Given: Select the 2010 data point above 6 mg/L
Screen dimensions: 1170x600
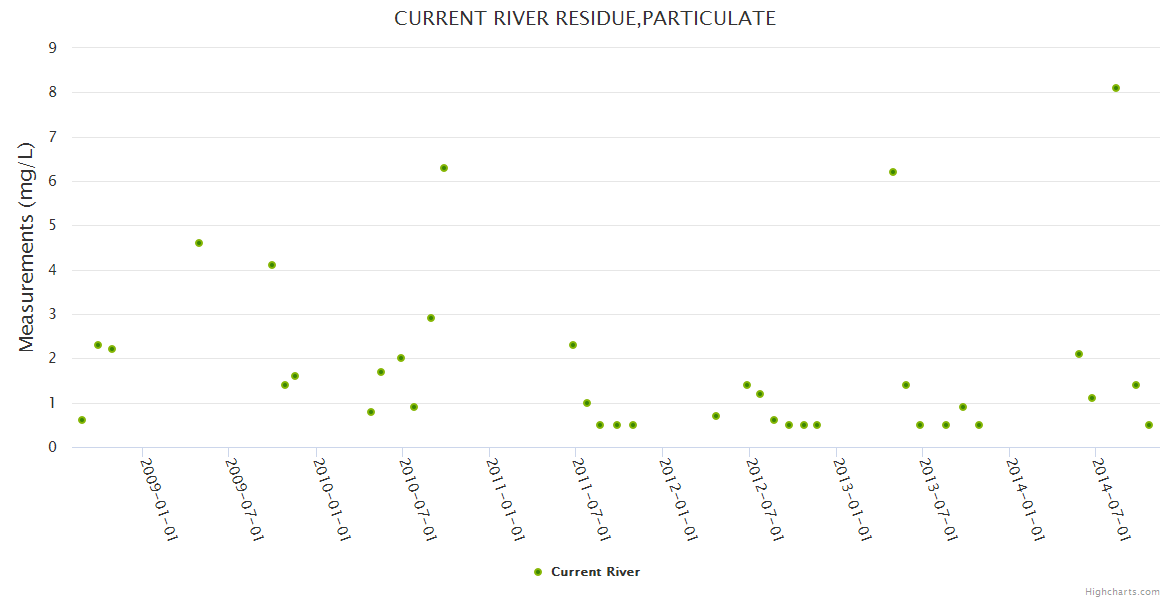Looking at the screenshot, I should (x=444, y=168).
